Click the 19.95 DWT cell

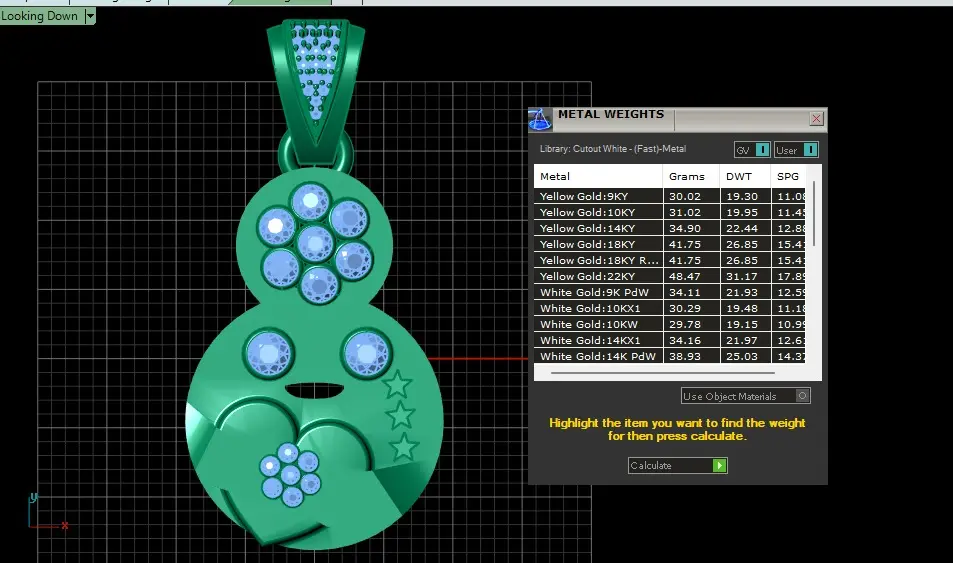point(745,212)
